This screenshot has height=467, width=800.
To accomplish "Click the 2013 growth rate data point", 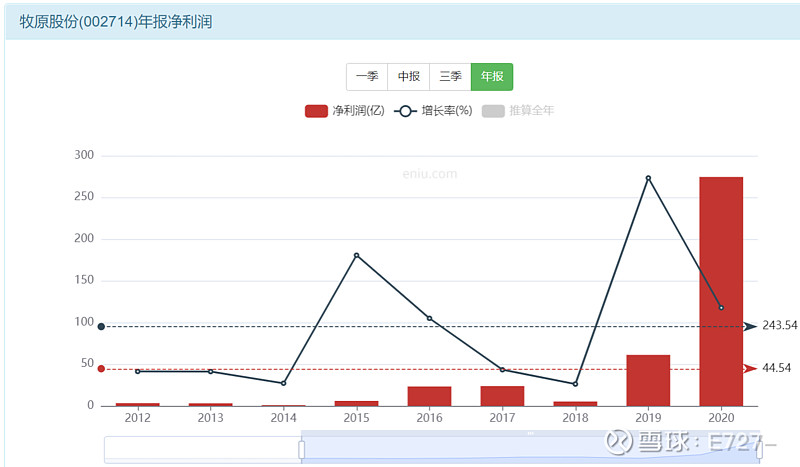I will tap(210, 372).
